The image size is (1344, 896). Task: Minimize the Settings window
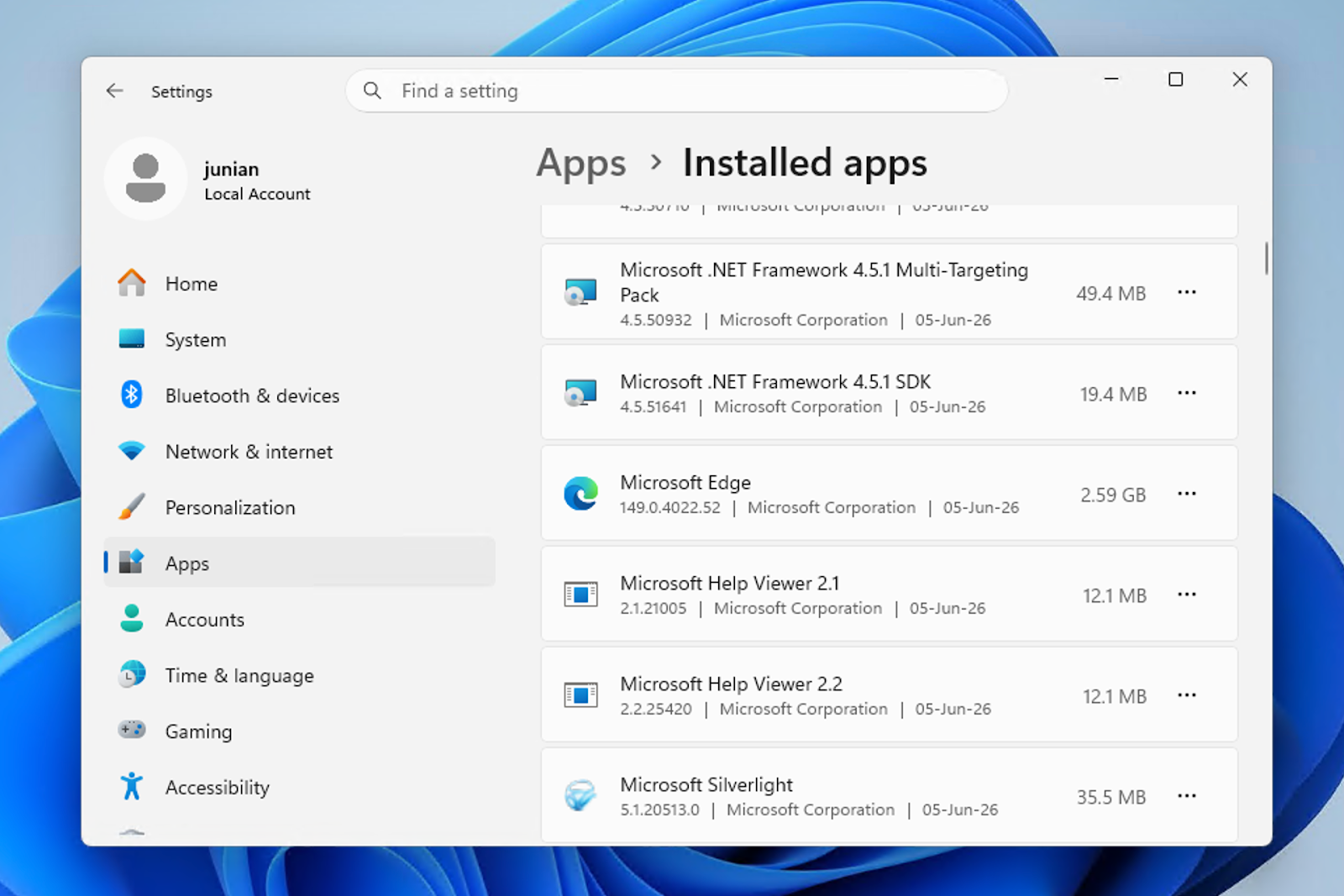[x=1111, y=80]
